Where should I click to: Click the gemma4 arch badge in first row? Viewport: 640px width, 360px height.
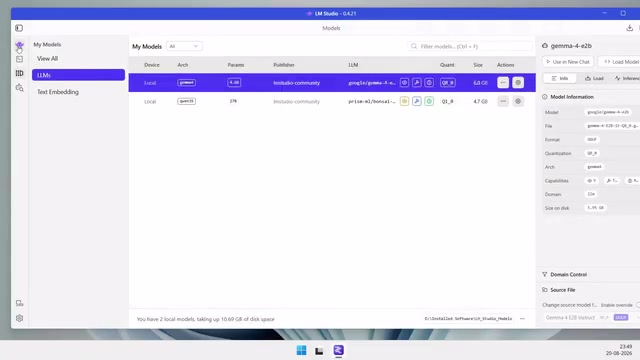click(x=187, y=82)
